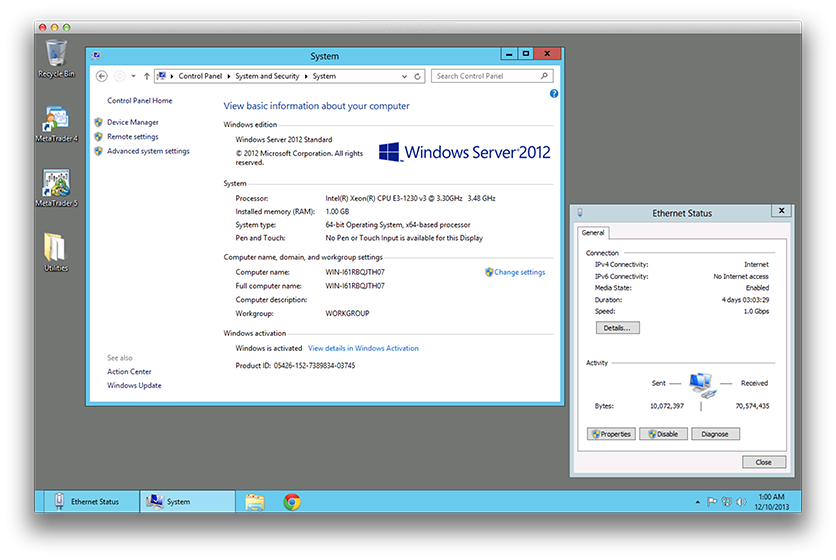The image size is (836, 560).
Task: Click the computer name WIN-I61RBQJTH07 value
Action: point(355,272)
